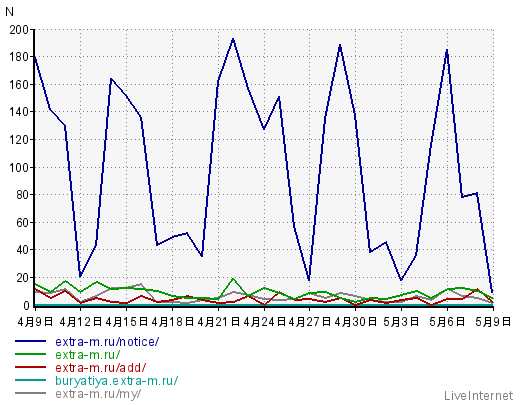Click the extra-m.ru/ green legend label
Viewport: 520px width, 405px height.
click(x=88, y=355)
